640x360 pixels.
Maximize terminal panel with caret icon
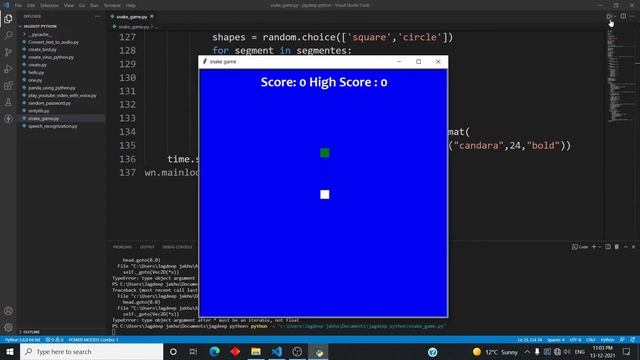point(626,247)
